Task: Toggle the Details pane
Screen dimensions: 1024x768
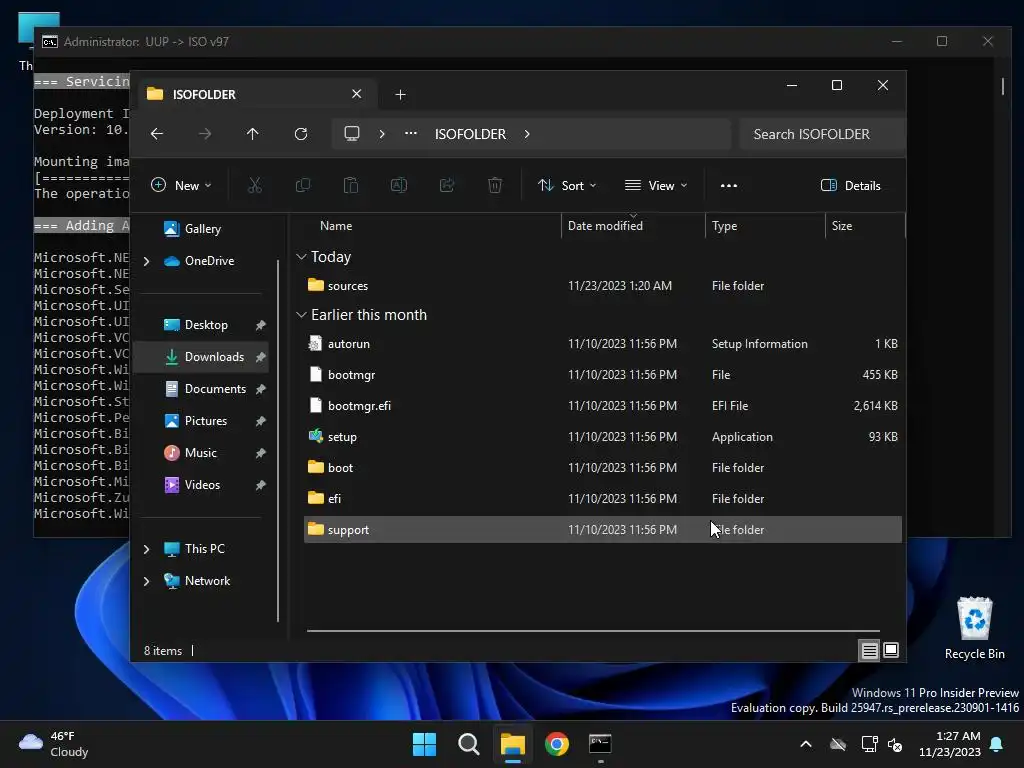Action: (x=850, y=185)
